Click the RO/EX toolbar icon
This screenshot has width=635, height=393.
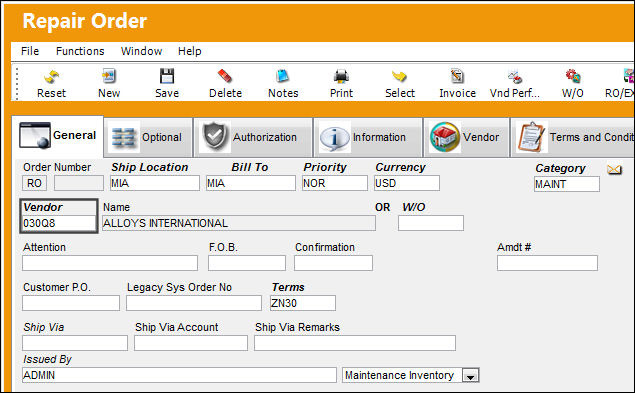pos(628,76)
